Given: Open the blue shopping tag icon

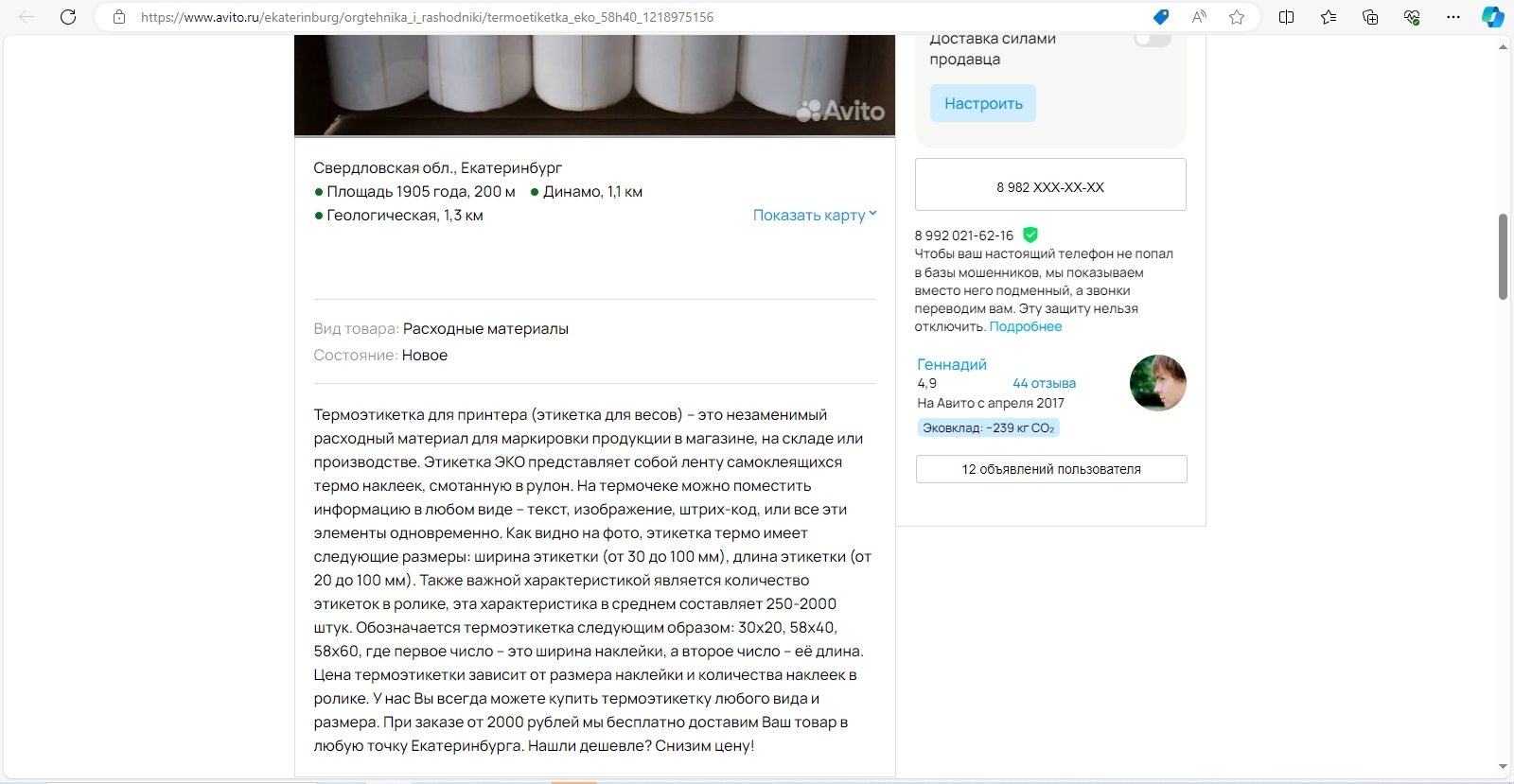Looking at the screenshot, I should [x=1161, y=17].
